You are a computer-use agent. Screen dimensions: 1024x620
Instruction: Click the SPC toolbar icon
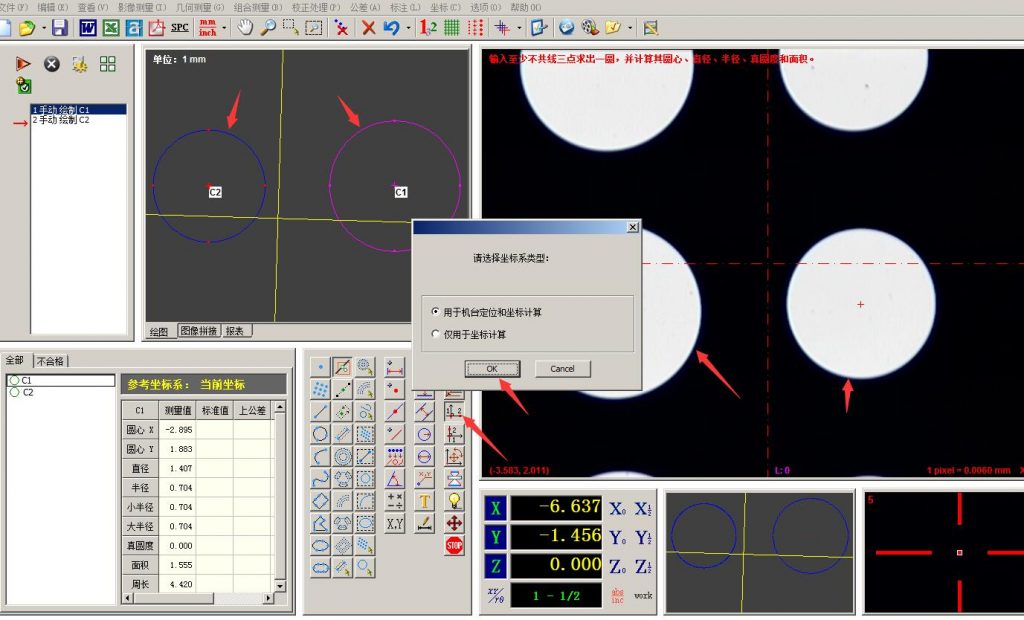pyautogui.click(x=180, y=28)
